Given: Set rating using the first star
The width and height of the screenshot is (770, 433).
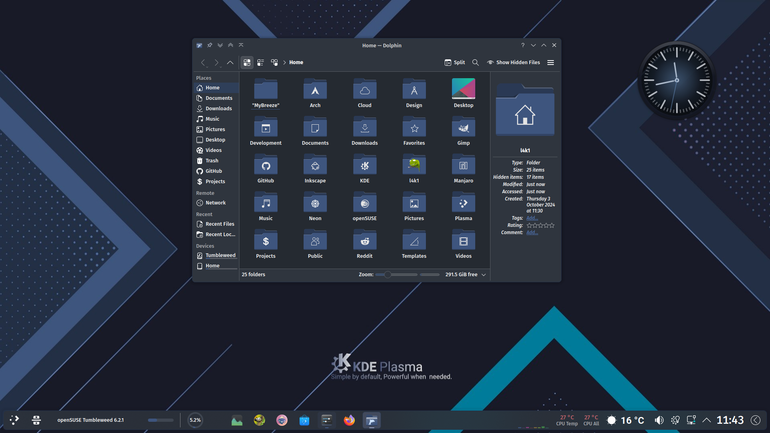Looking at the screenshot, I should point(529,225).
